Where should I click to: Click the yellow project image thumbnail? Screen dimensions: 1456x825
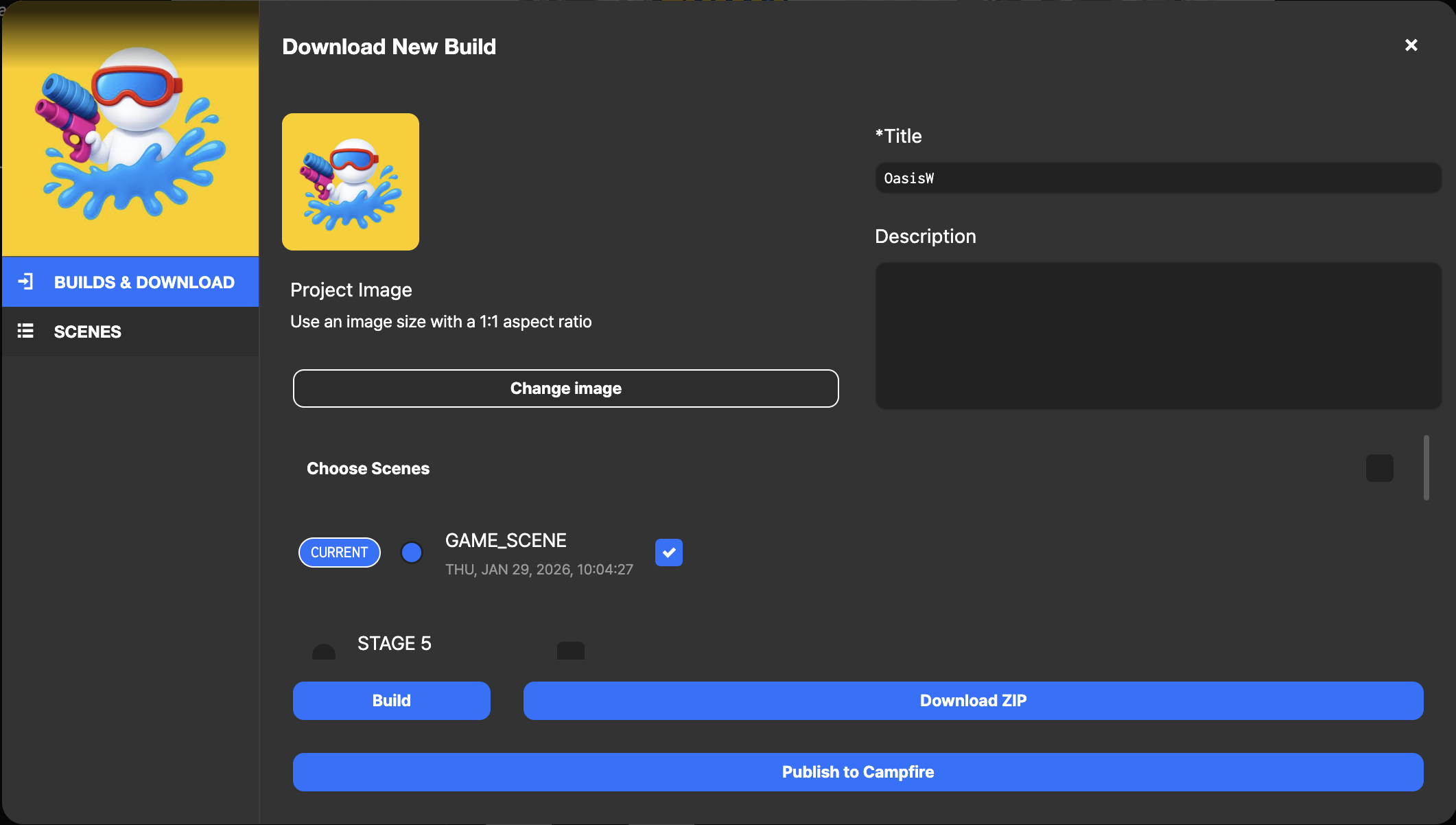coord(350,181)
